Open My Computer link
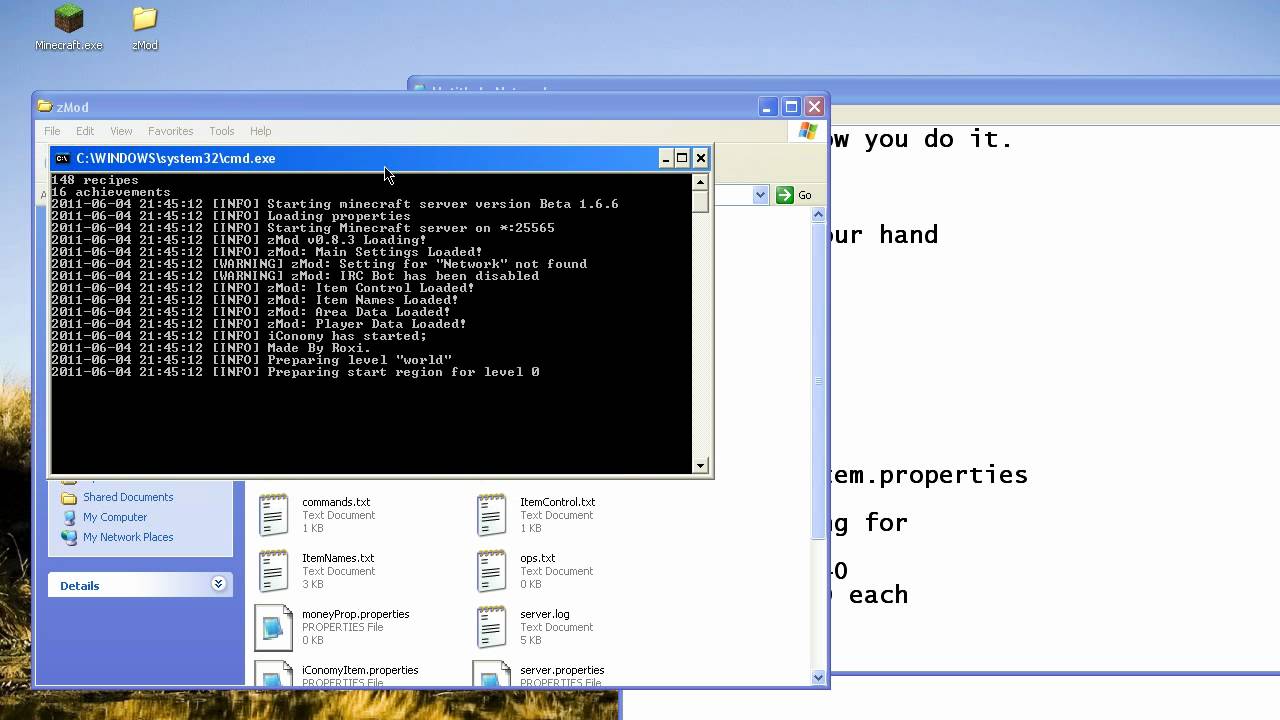The height and width of the screenshot is (720, 1280). tap(115, 517)
